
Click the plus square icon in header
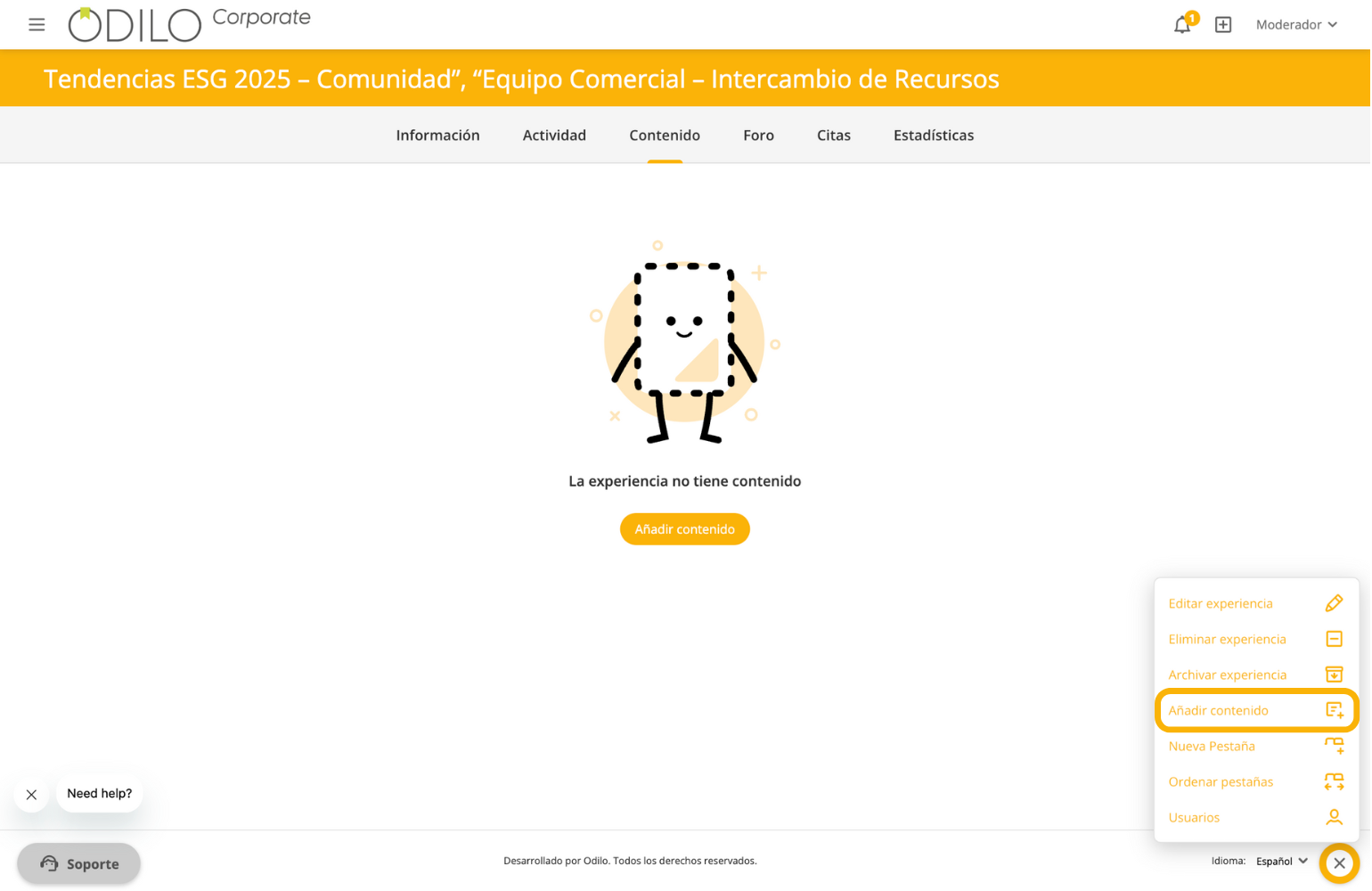tap(1223, 25)
